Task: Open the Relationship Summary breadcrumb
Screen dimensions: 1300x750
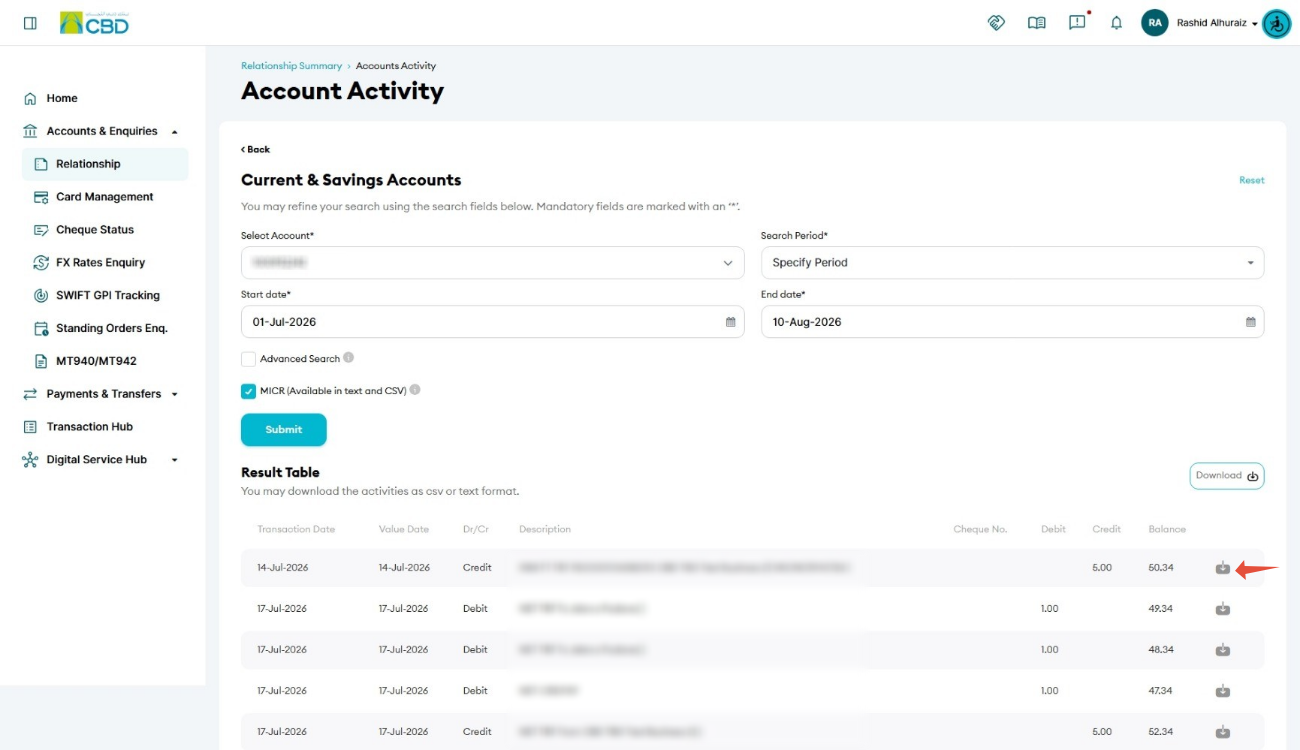Action: (x=291, y=66)
